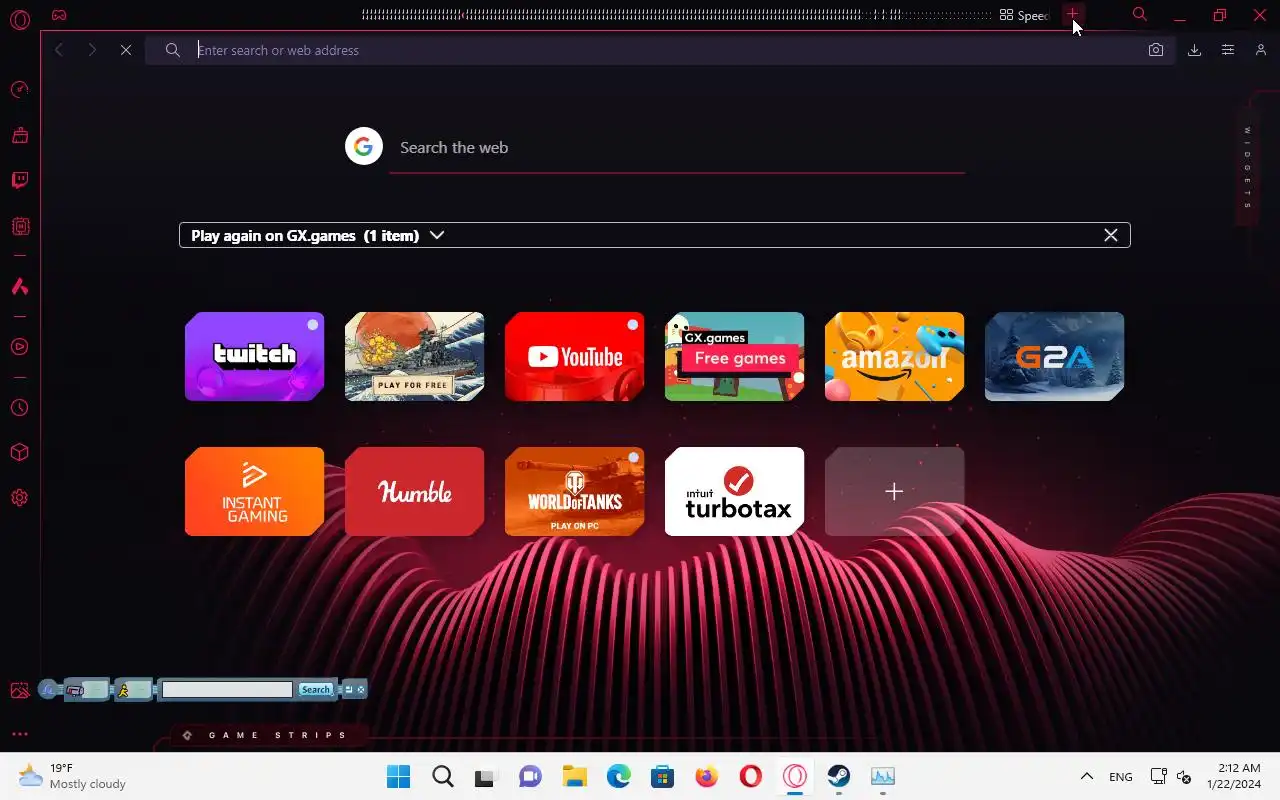
Task: Open the GX.games Free games tile
Action: click(x=735, y=356)
